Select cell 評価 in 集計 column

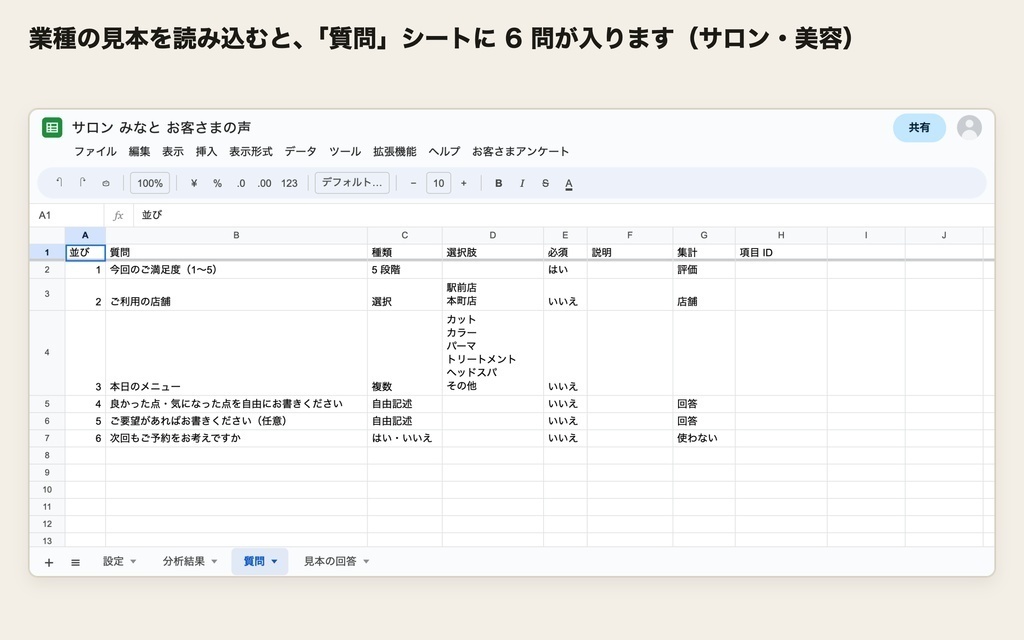[704, 270]
